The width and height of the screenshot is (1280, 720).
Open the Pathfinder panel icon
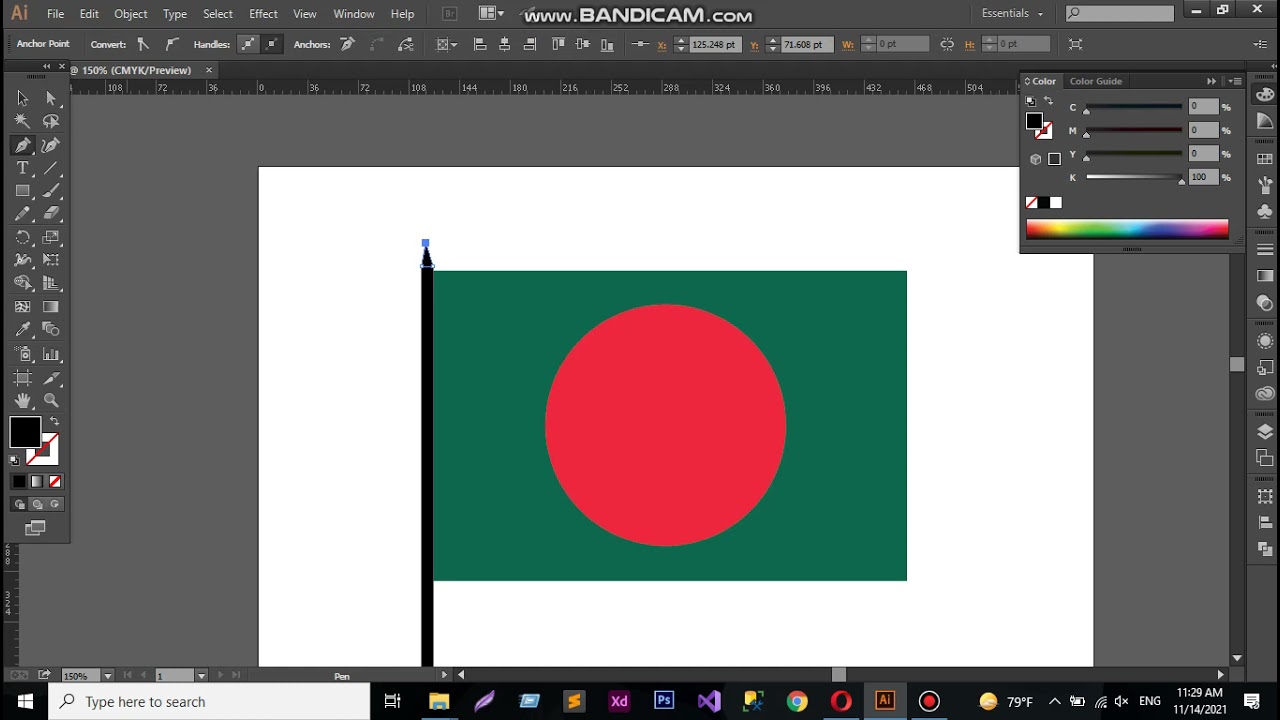(x=1265, y=549)
